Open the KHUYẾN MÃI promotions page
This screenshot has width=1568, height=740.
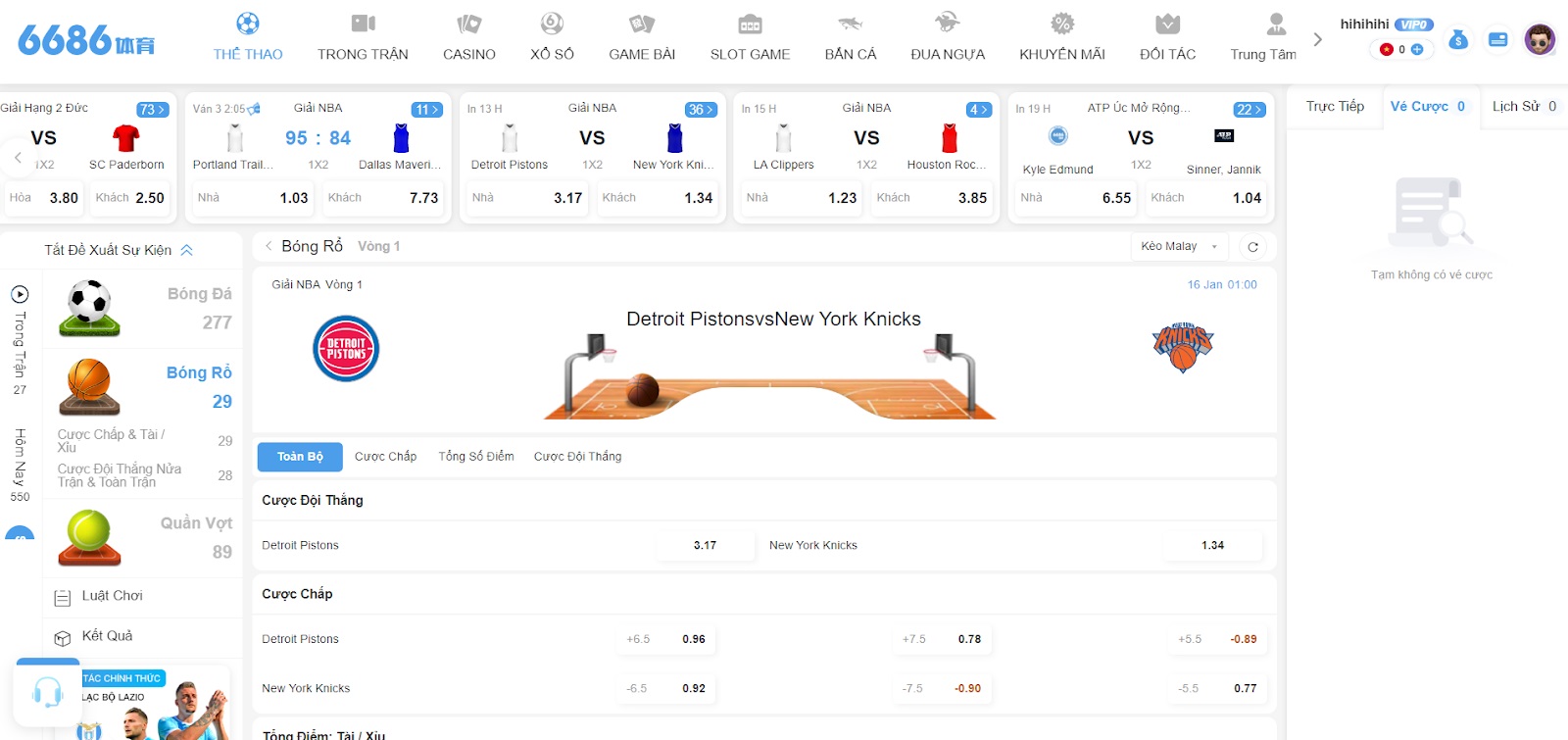pos(1062,37)
